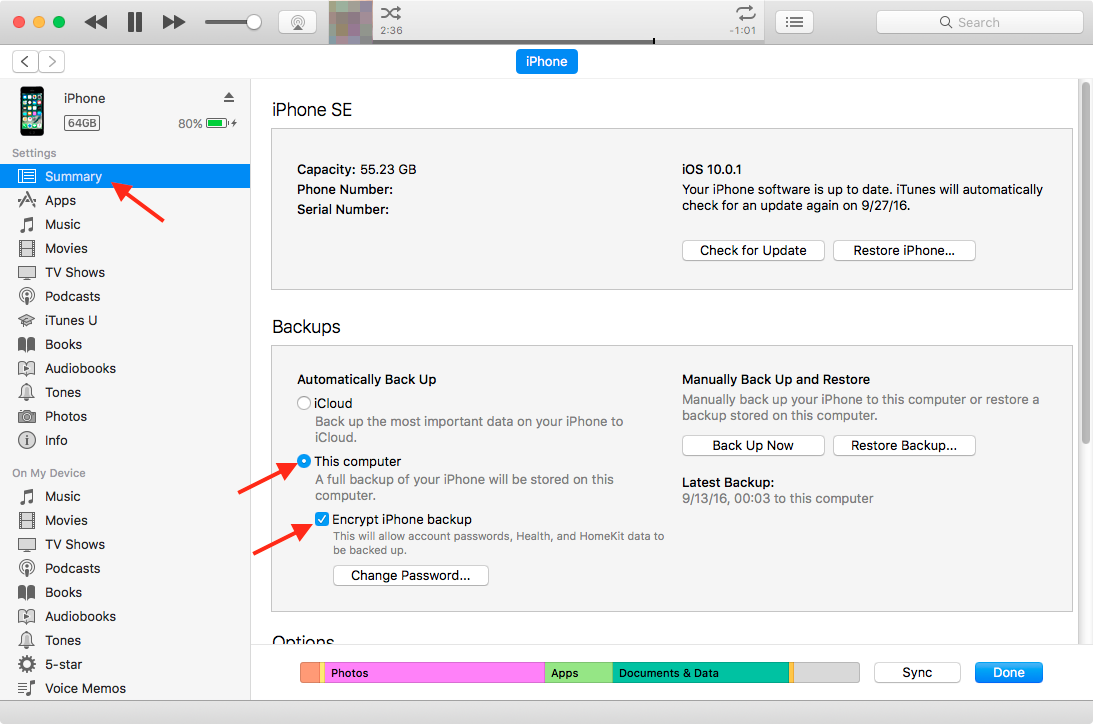The width and height of the screenshot is (1093, 724).
Task: Open TV Shows under Settings
Action: [125, 272]
